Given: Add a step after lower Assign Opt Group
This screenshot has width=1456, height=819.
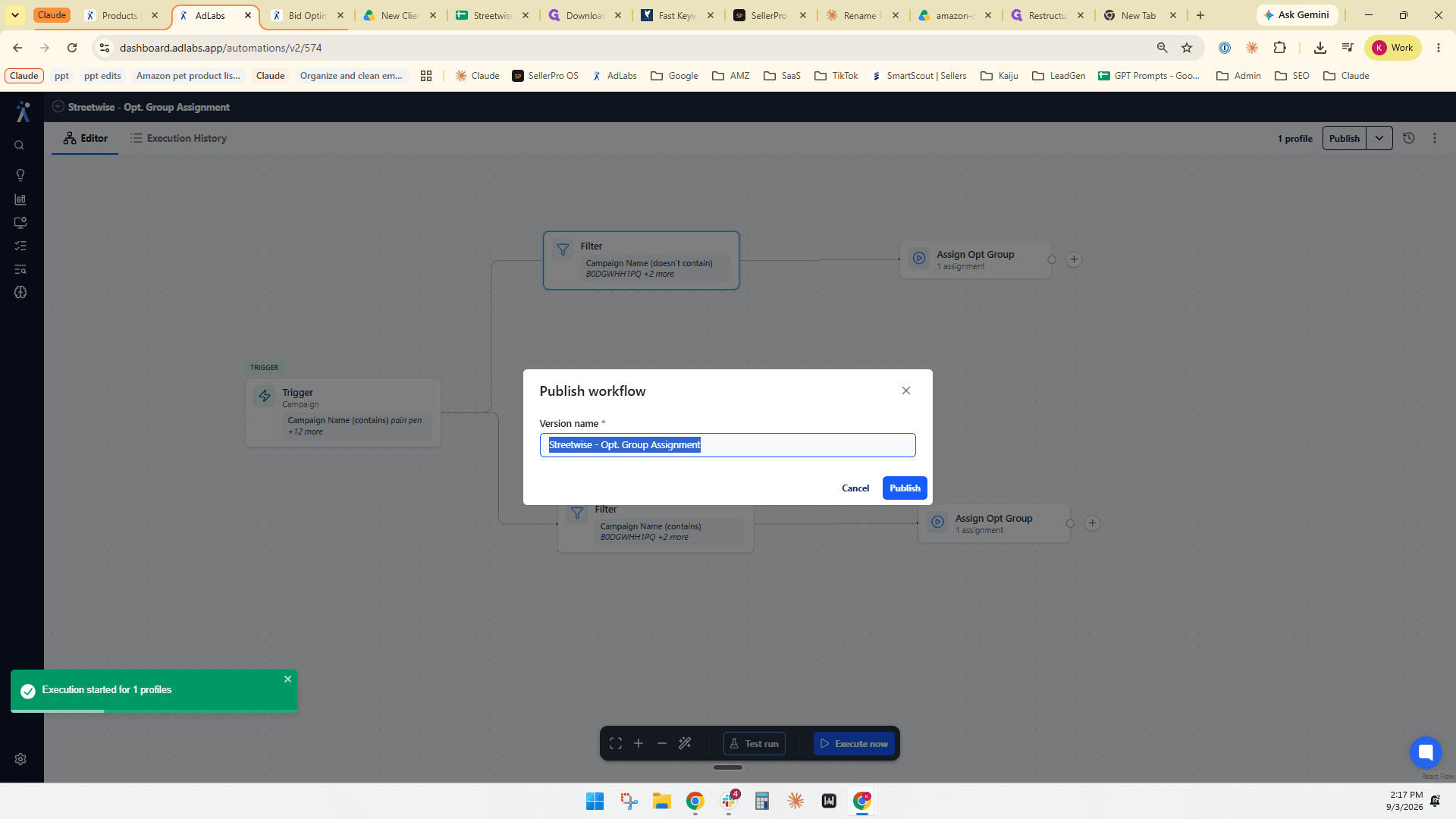Looking at the screenshot, I should tap(1092, 523).
